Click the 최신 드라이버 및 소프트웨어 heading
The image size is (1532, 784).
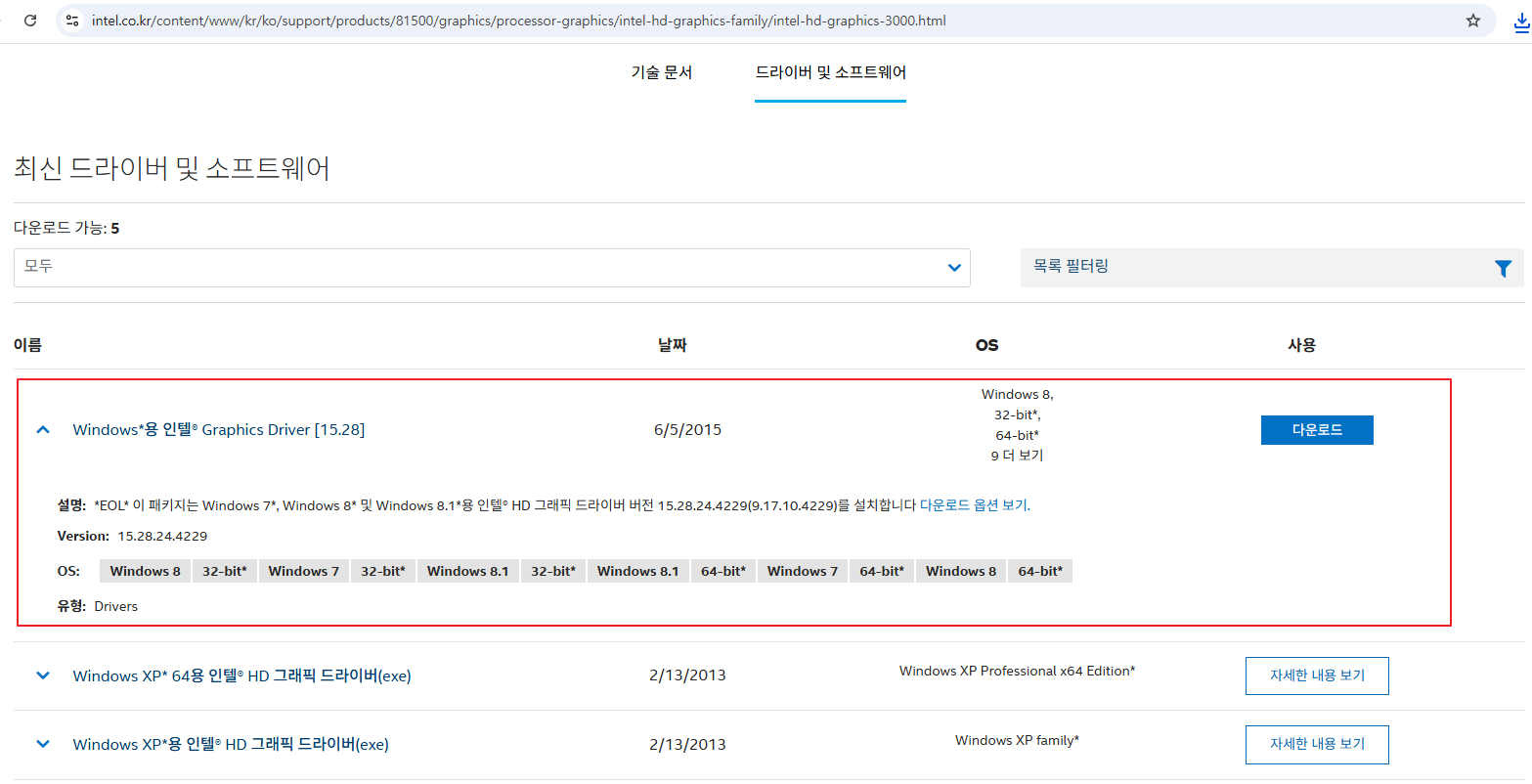172,168
